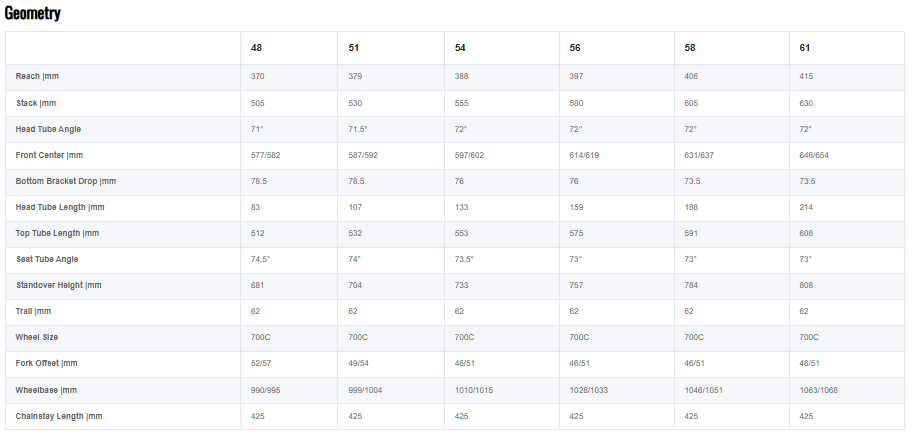Click the wheelbase value 1063/1068

click(x=818, y=389)
